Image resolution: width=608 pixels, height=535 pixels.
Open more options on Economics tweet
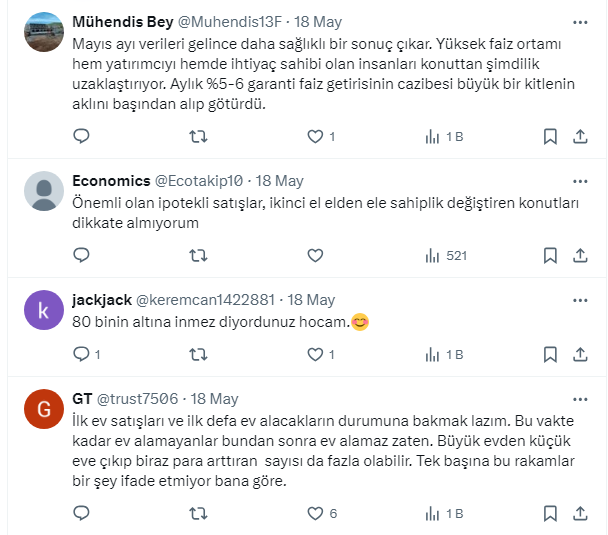pos(580,181)
